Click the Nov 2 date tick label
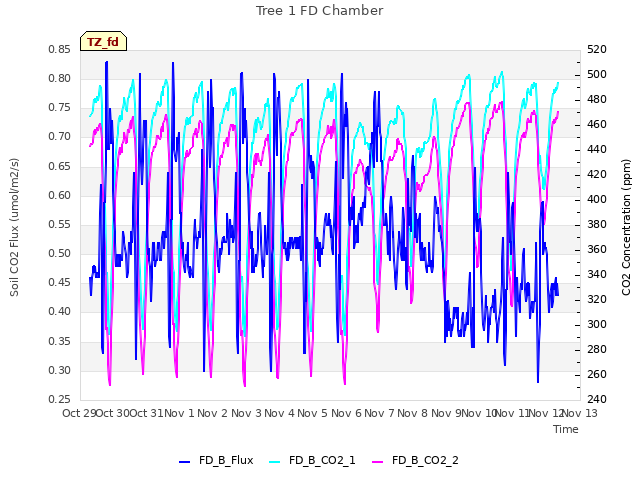640x480 pixels. tap(213, 413)
